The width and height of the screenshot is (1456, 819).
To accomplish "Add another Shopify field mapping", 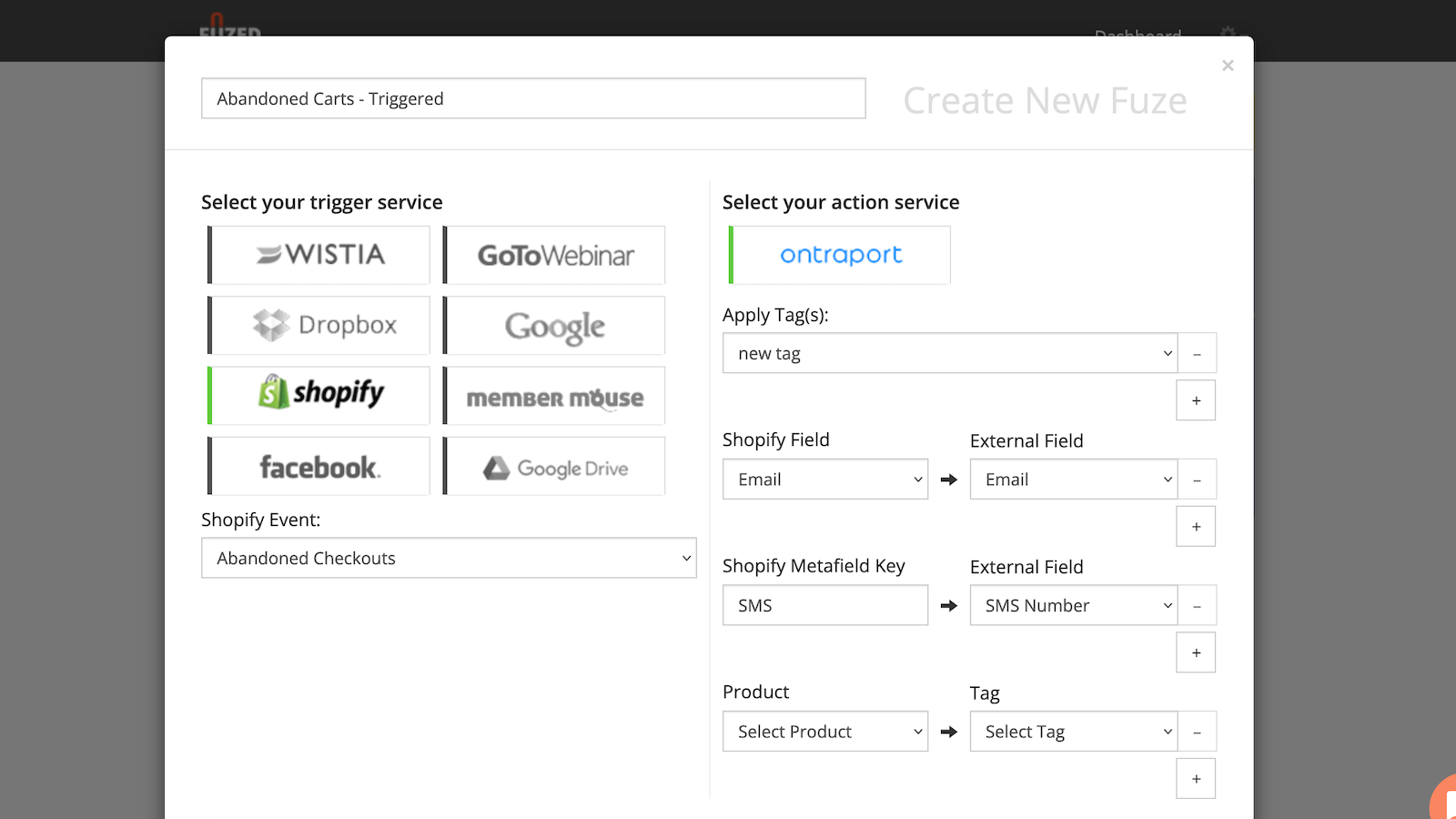I will point(1196,527).
